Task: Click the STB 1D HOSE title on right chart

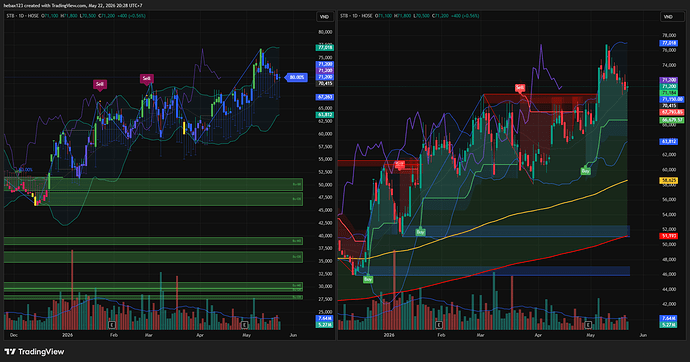Action: (356, 16)
